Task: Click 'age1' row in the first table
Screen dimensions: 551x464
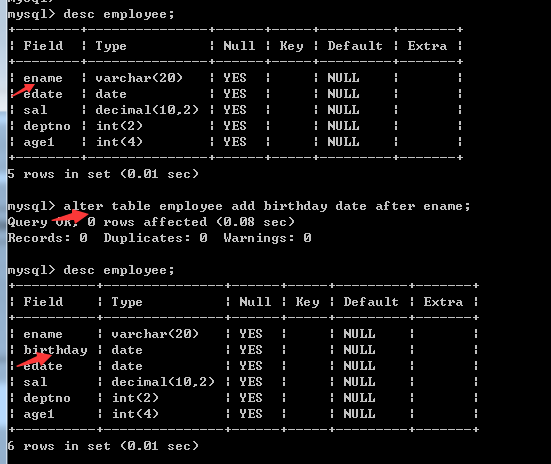Action: [235, 142]
